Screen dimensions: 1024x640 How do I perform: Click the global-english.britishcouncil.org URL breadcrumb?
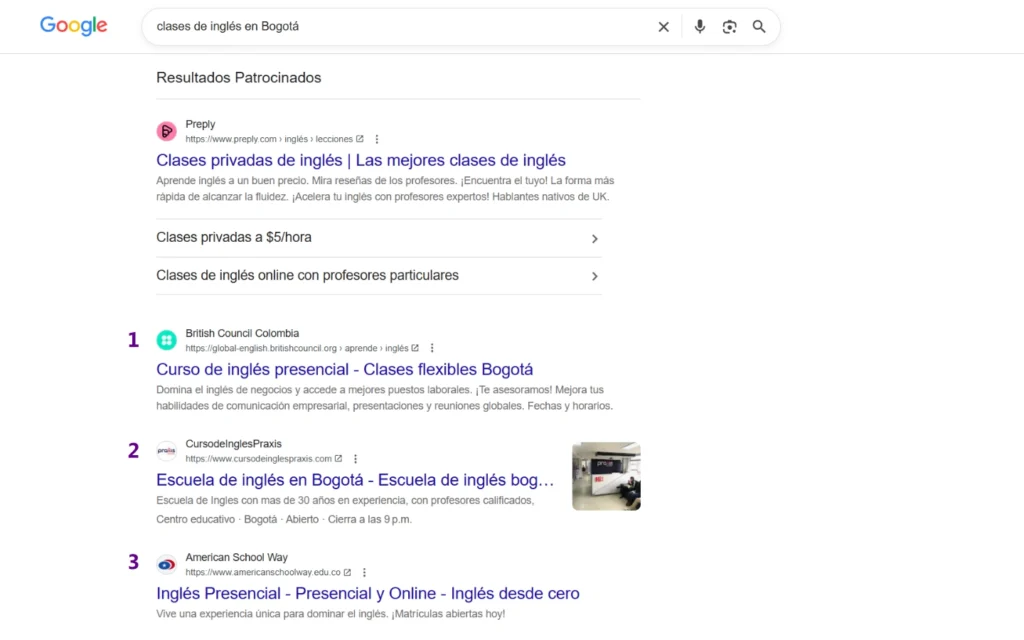pyautogui.click(x=296, y=348)
